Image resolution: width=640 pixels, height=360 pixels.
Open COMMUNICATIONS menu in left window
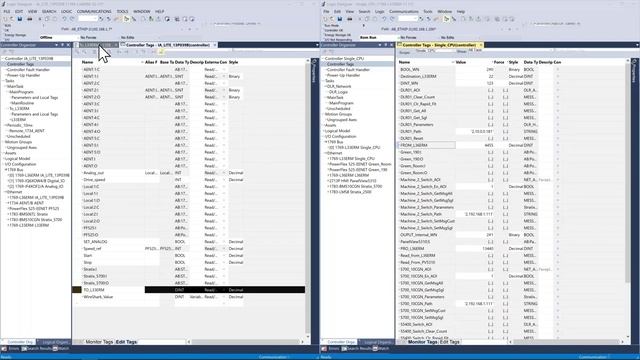pos(94,11)
